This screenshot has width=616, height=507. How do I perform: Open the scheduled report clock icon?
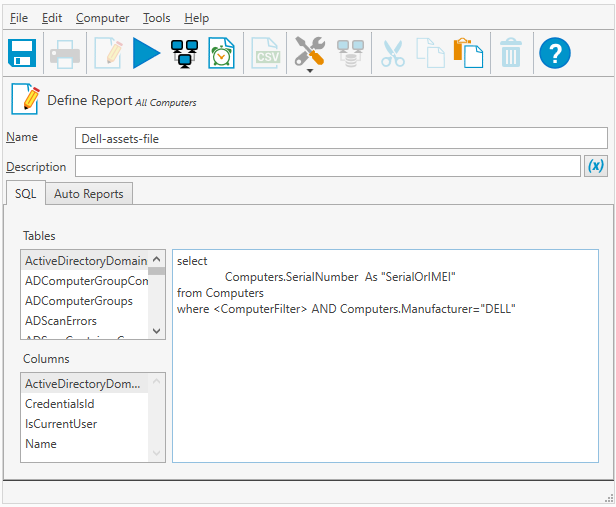point(222,53)
